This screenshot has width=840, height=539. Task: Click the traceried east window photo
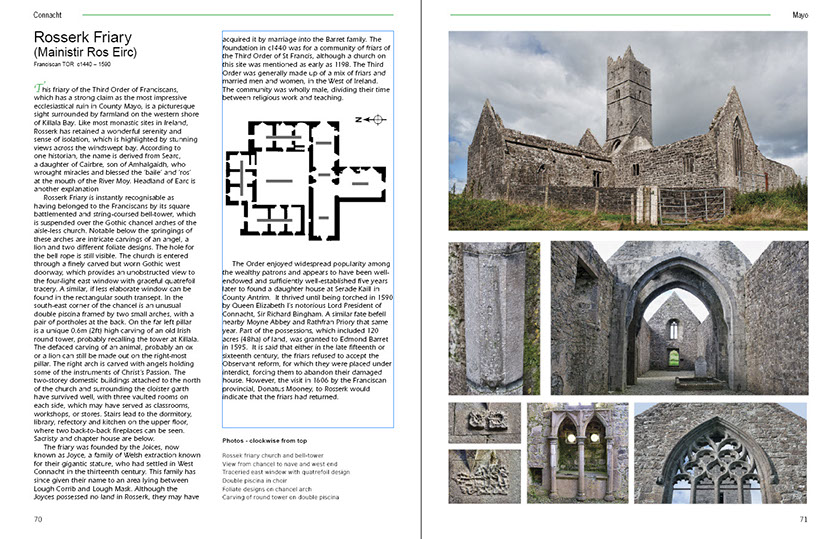point(720,453)
